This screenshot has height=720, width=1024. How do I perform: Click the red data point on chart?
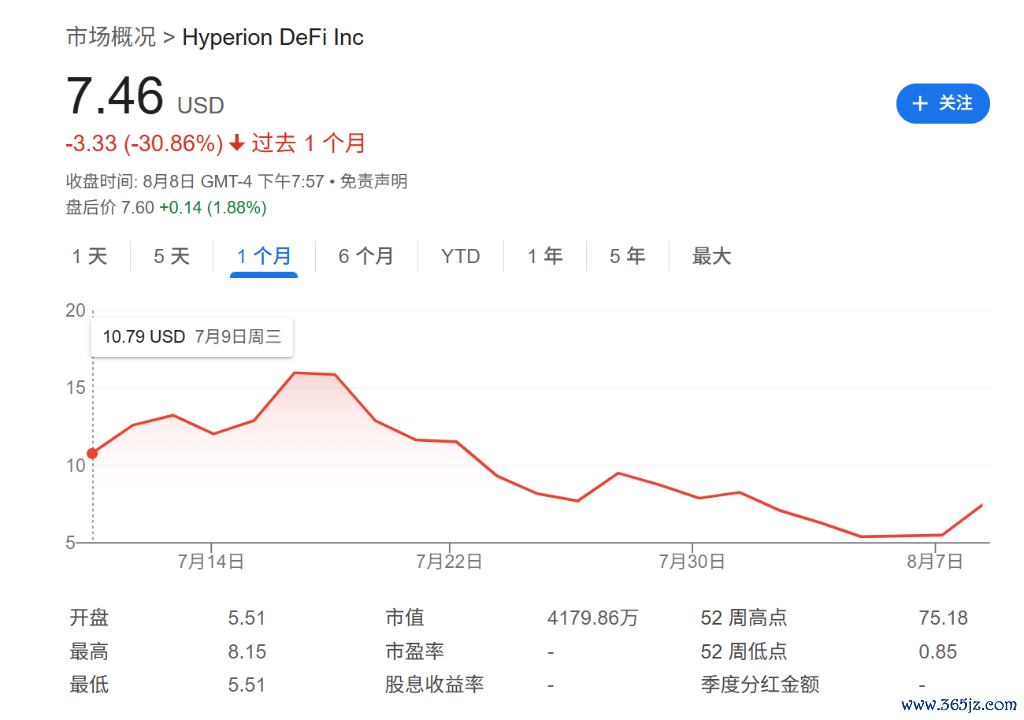[92, 453]
